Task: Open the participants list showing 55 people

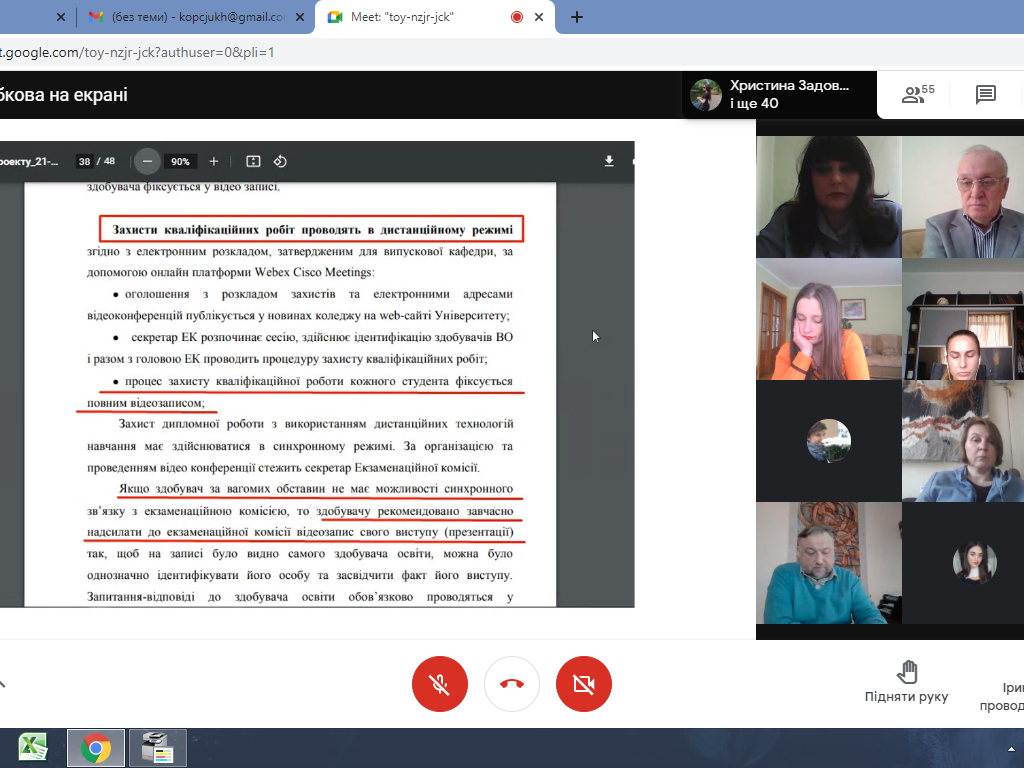Action: click(917, 95)
